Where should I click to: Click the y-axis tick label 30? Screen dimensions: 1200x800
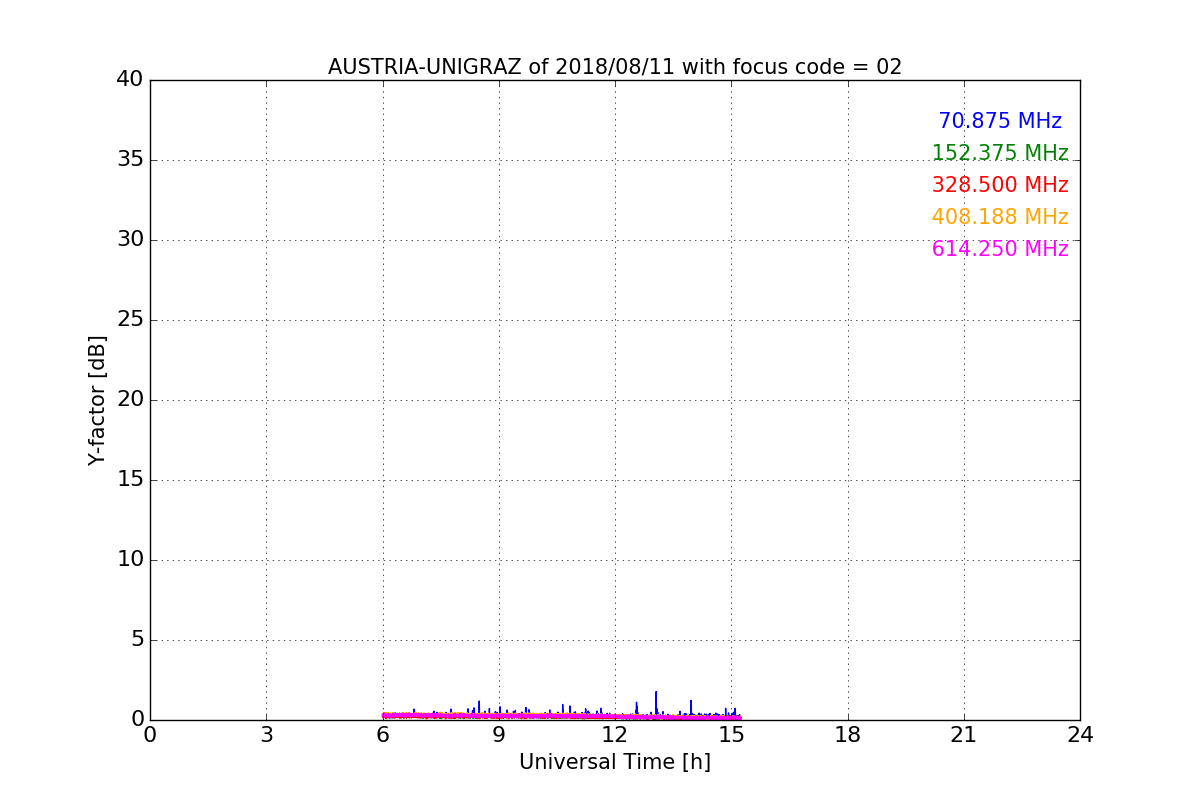click(130, 240)
